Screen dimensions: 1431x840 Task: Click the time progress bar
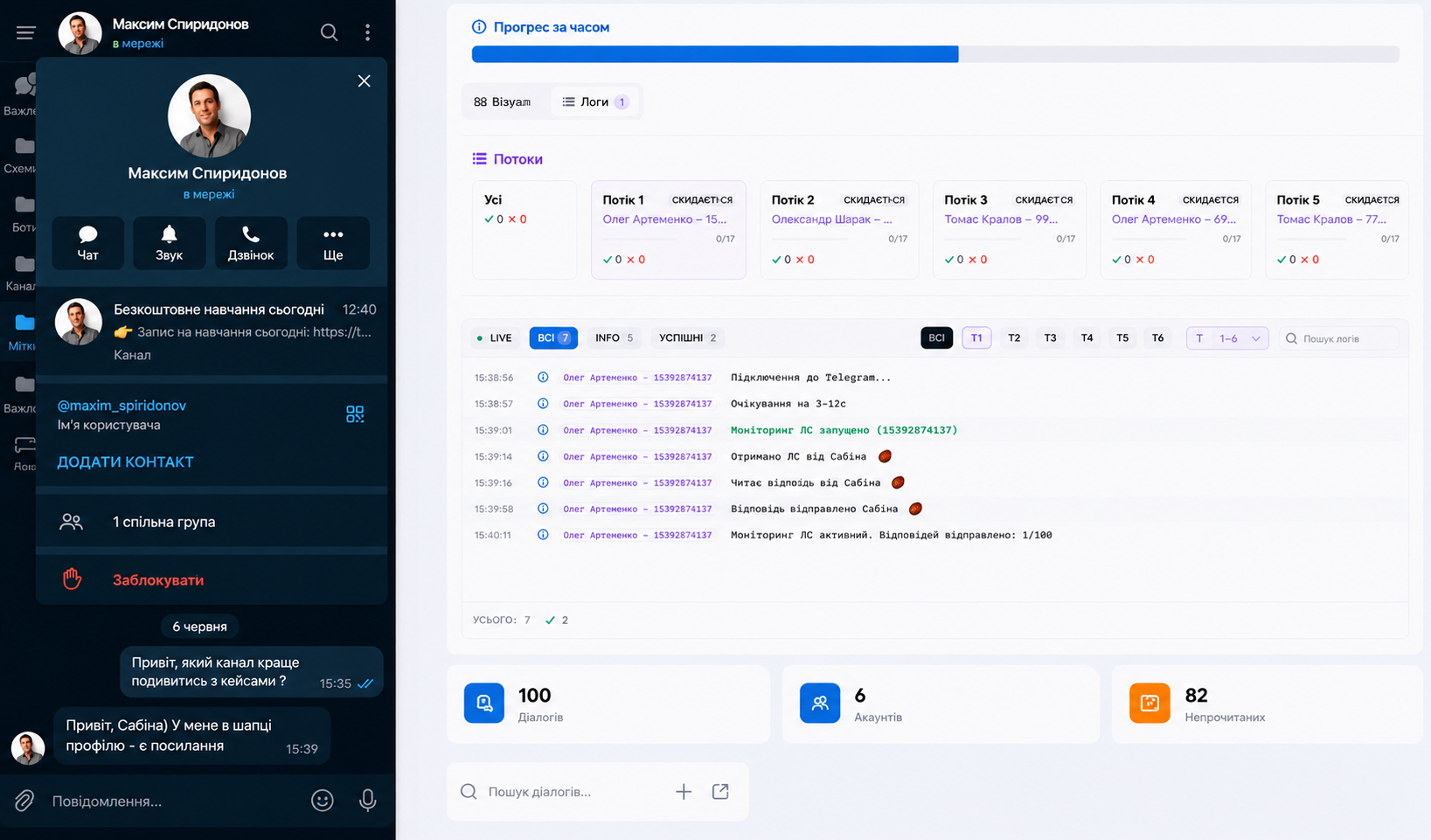click(x=935, y=54)
